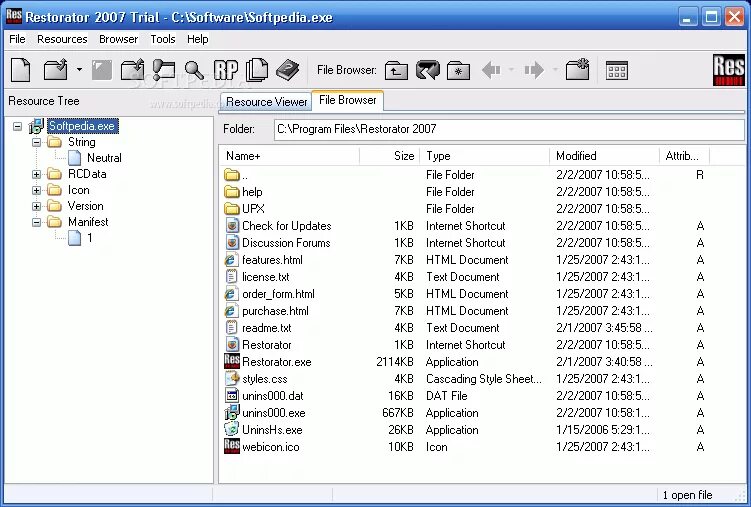Click the Back arrow in File Browser toolbar
Screen dimensions: 751x507
tap(491, 70)
